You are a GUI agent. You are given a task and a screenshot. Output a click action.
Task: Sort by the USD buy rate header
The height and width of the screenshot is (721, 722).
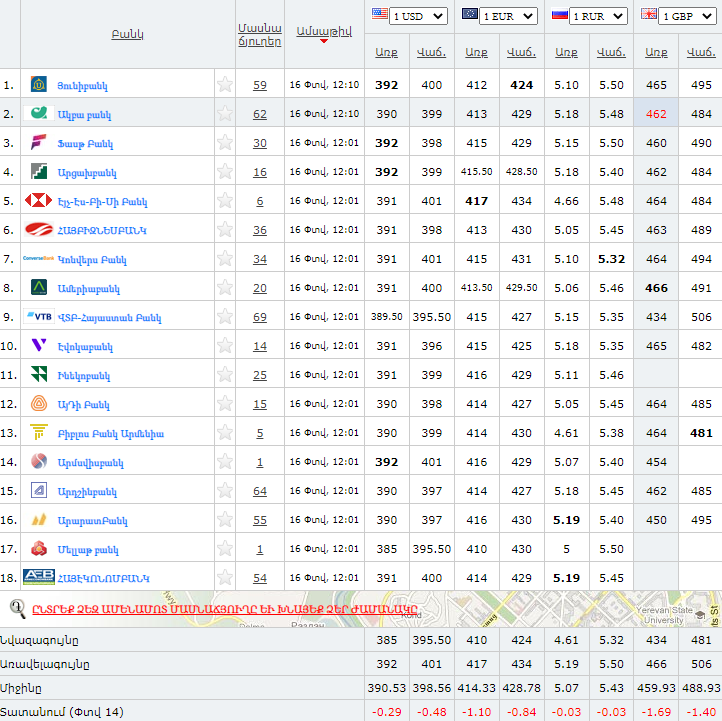click(386, 52)
